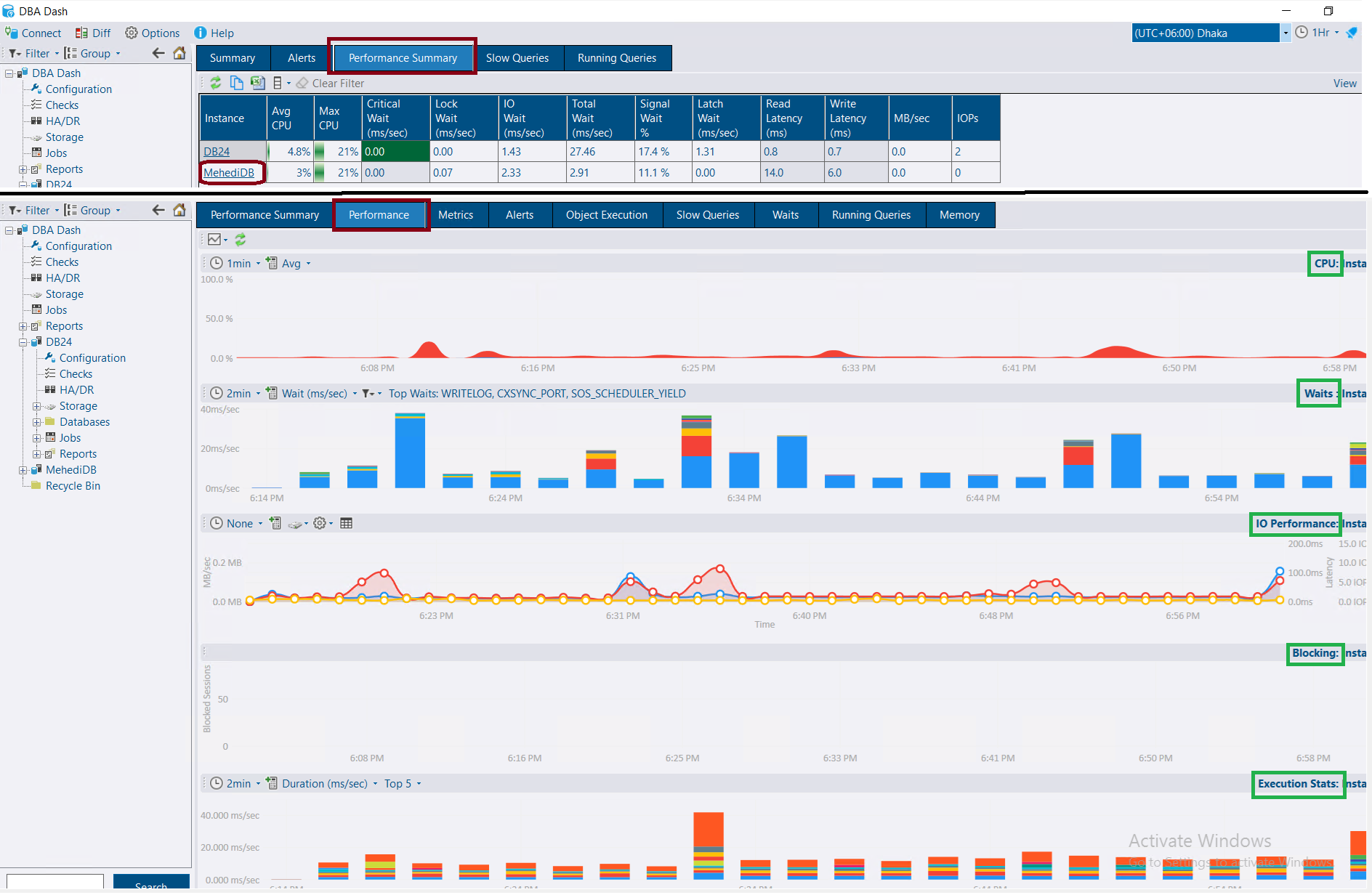Viewport: 1372px width, 895px height.
Task: Open the DB24 instance link in the grid
Action: click(x=217, y=152)
